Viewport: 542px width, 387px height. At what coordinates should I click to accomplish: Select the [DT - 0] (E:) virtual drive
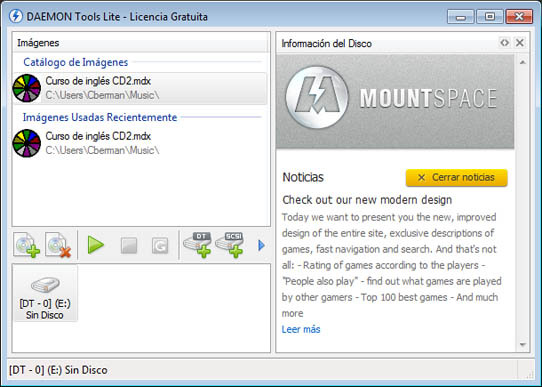(x=45, y=294)
